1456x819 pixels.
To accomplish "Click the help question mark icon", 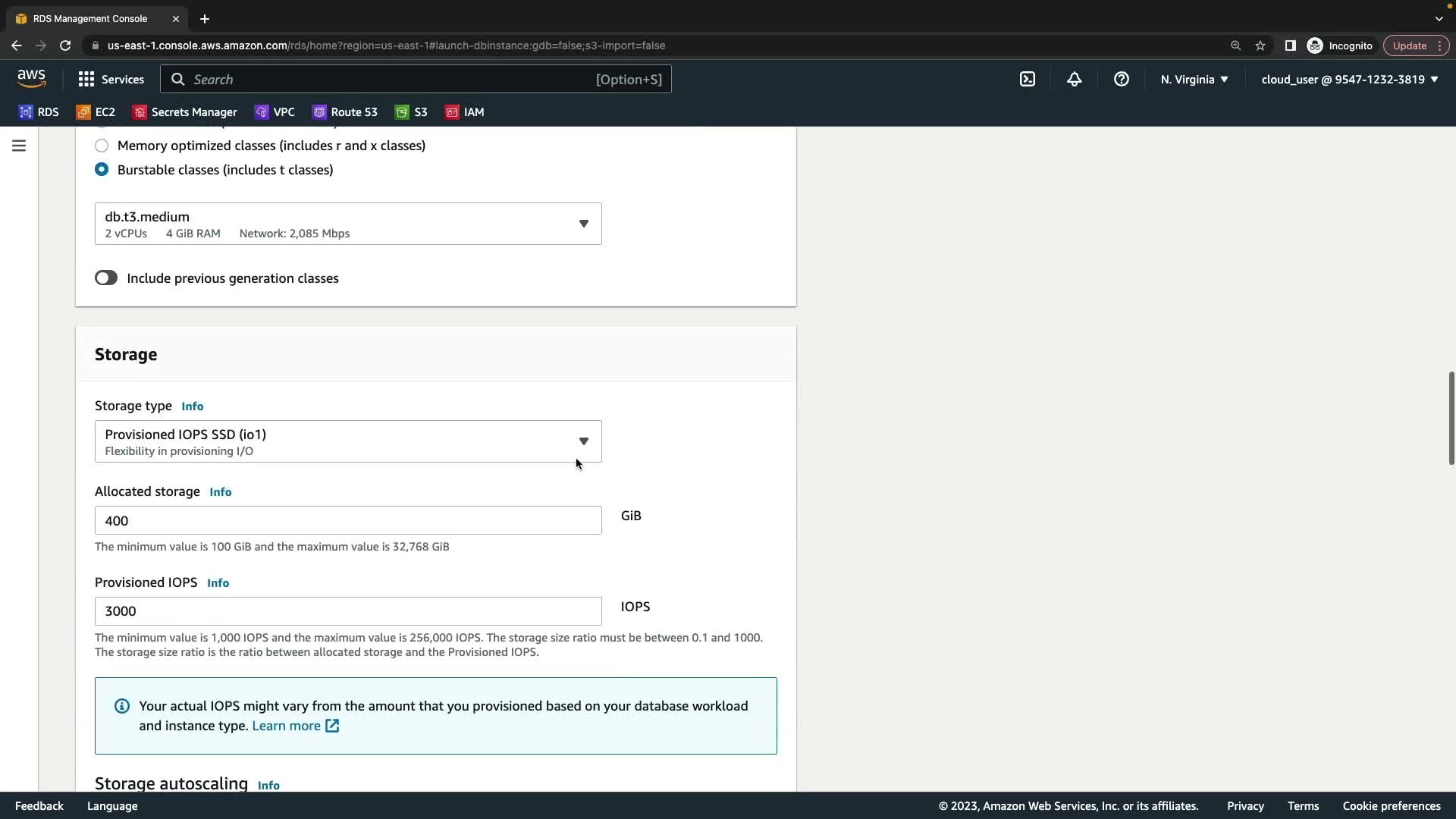I will (1122, 79).
